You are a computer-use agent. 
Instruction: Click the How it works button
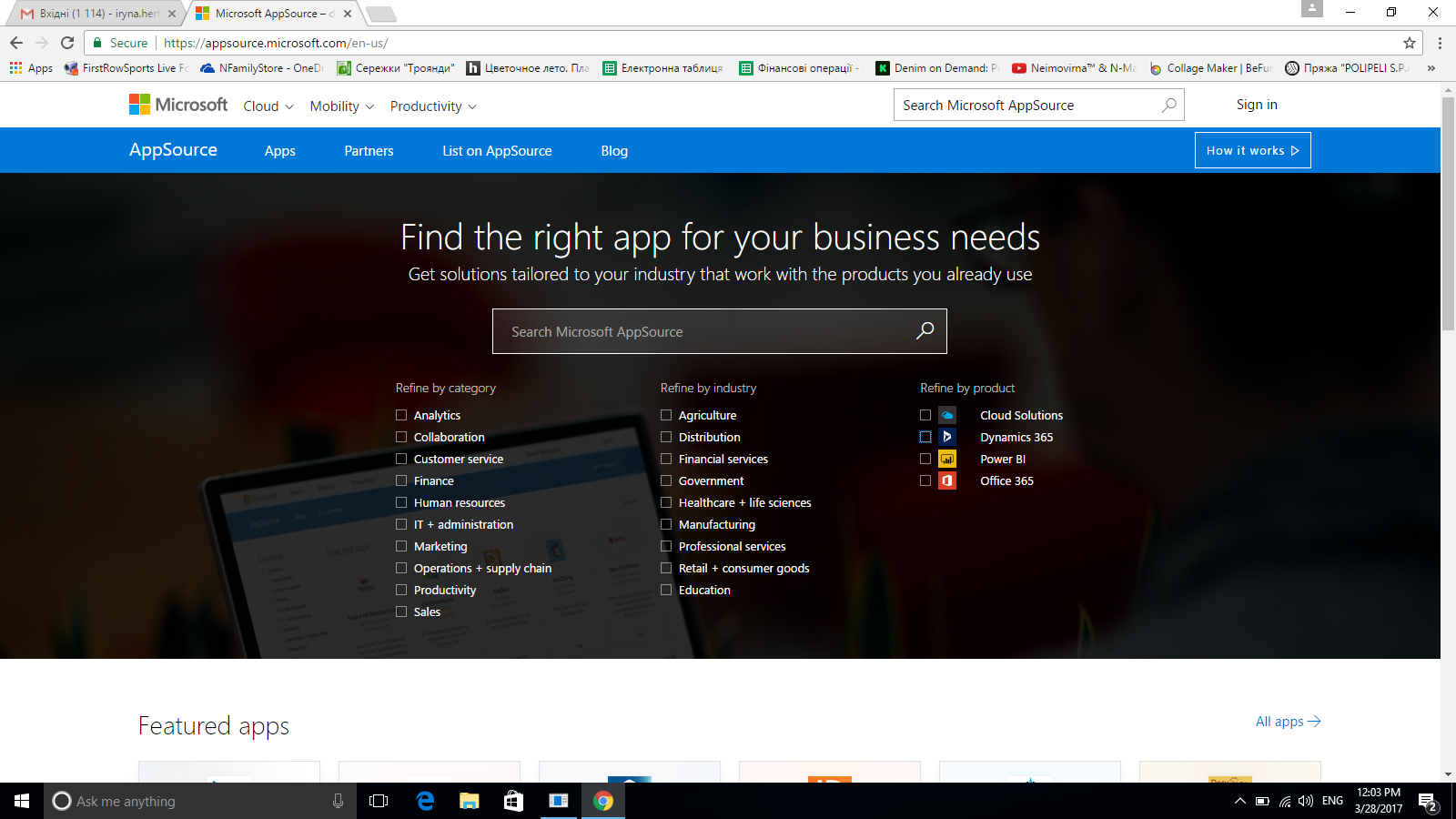pyautogui.click(x=1253, y=150)
